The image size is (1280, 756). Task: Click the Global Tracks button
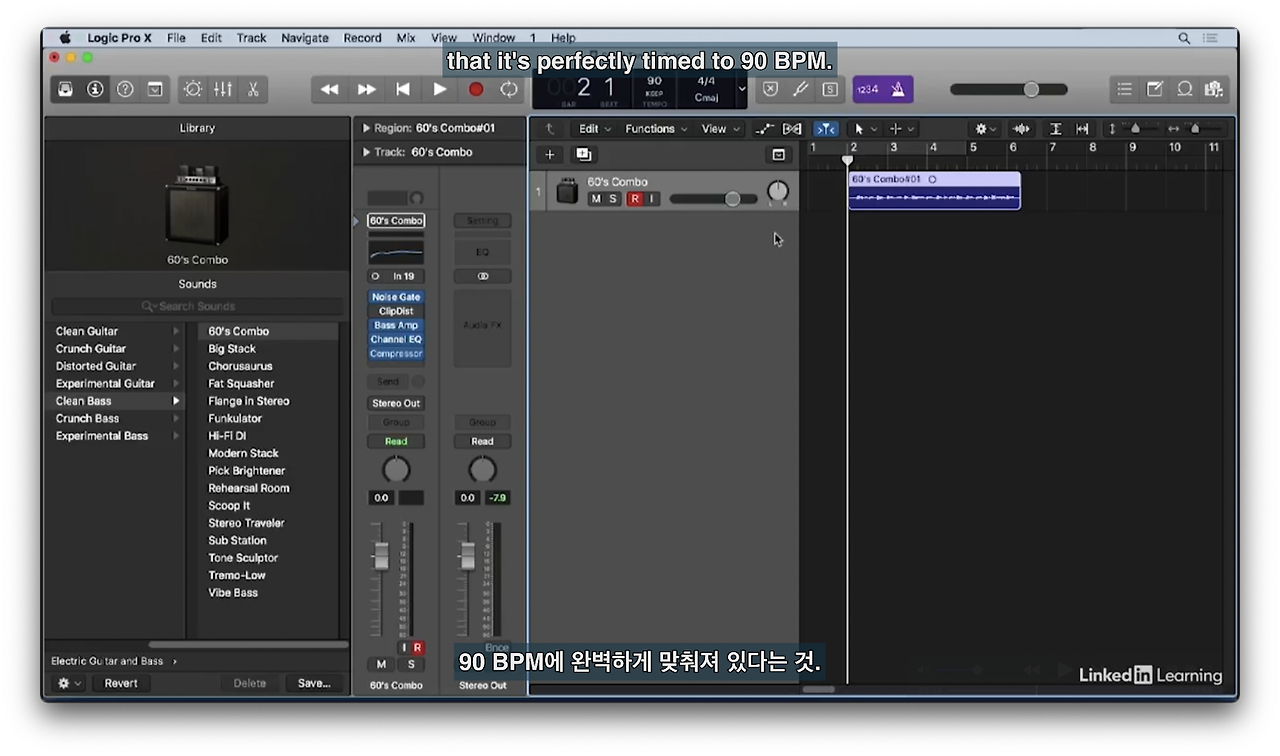pos(779,154)
